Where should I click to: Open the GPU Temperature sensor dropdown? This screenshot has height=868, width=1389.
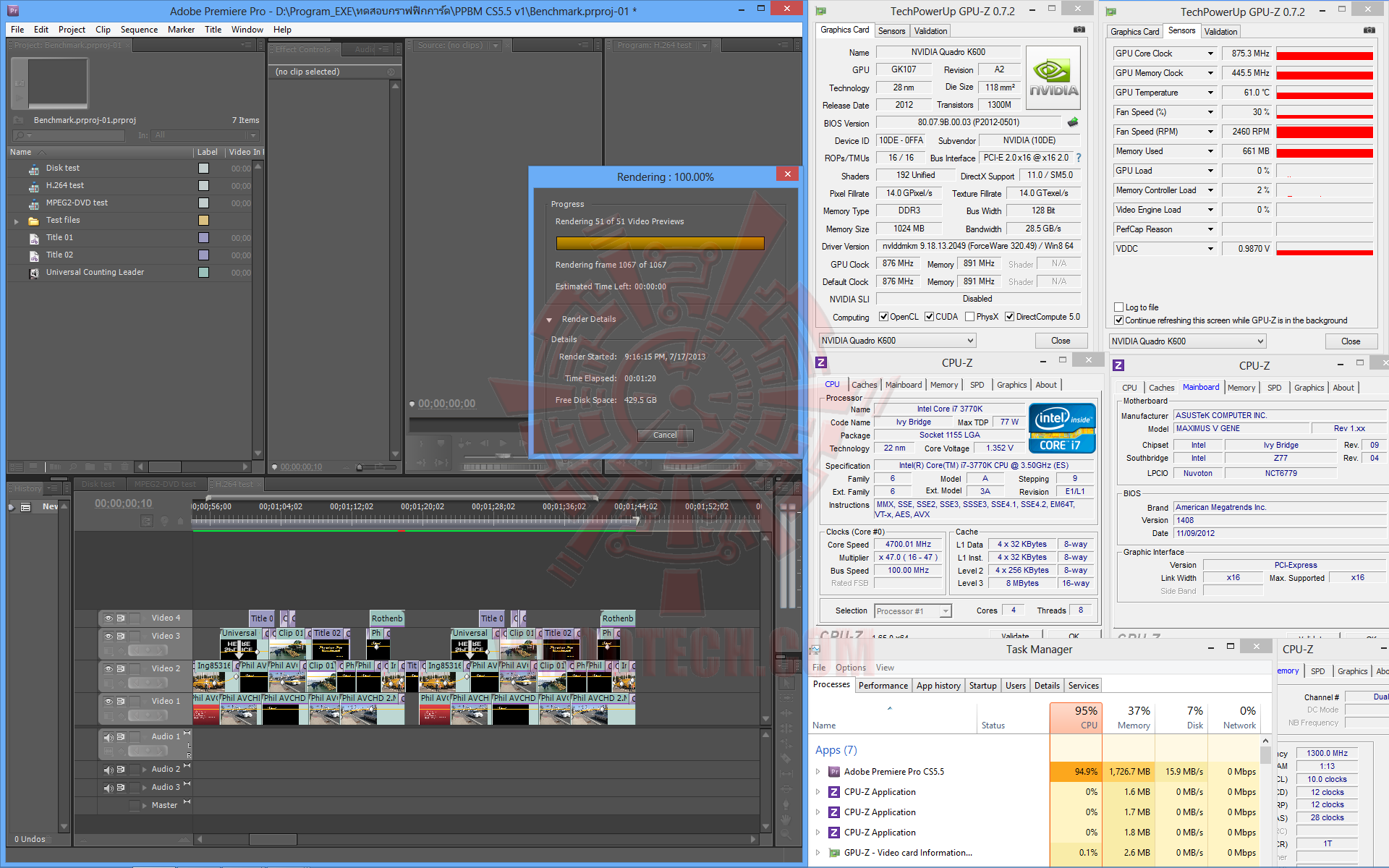[x=1210, y=93]
